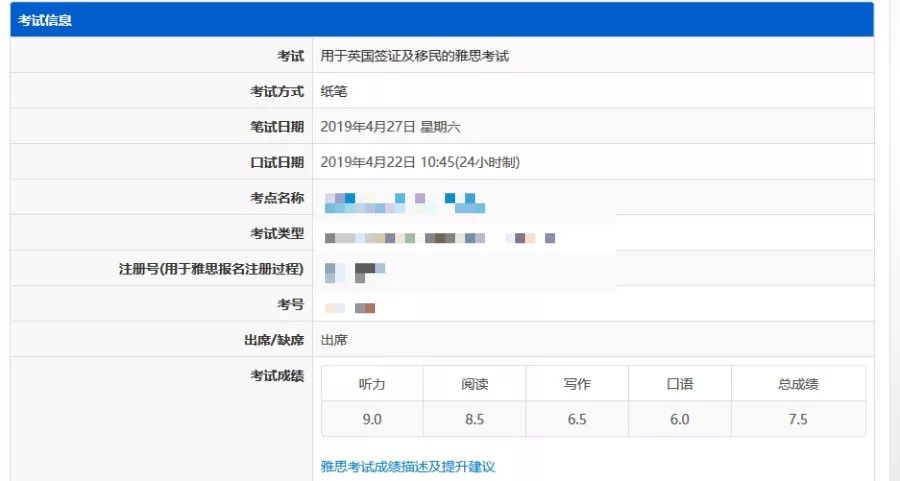Image resolution: width=900 pixels, height=481 pixels.
Task: Click the 总成绩 column header
Action: point(798,384)
